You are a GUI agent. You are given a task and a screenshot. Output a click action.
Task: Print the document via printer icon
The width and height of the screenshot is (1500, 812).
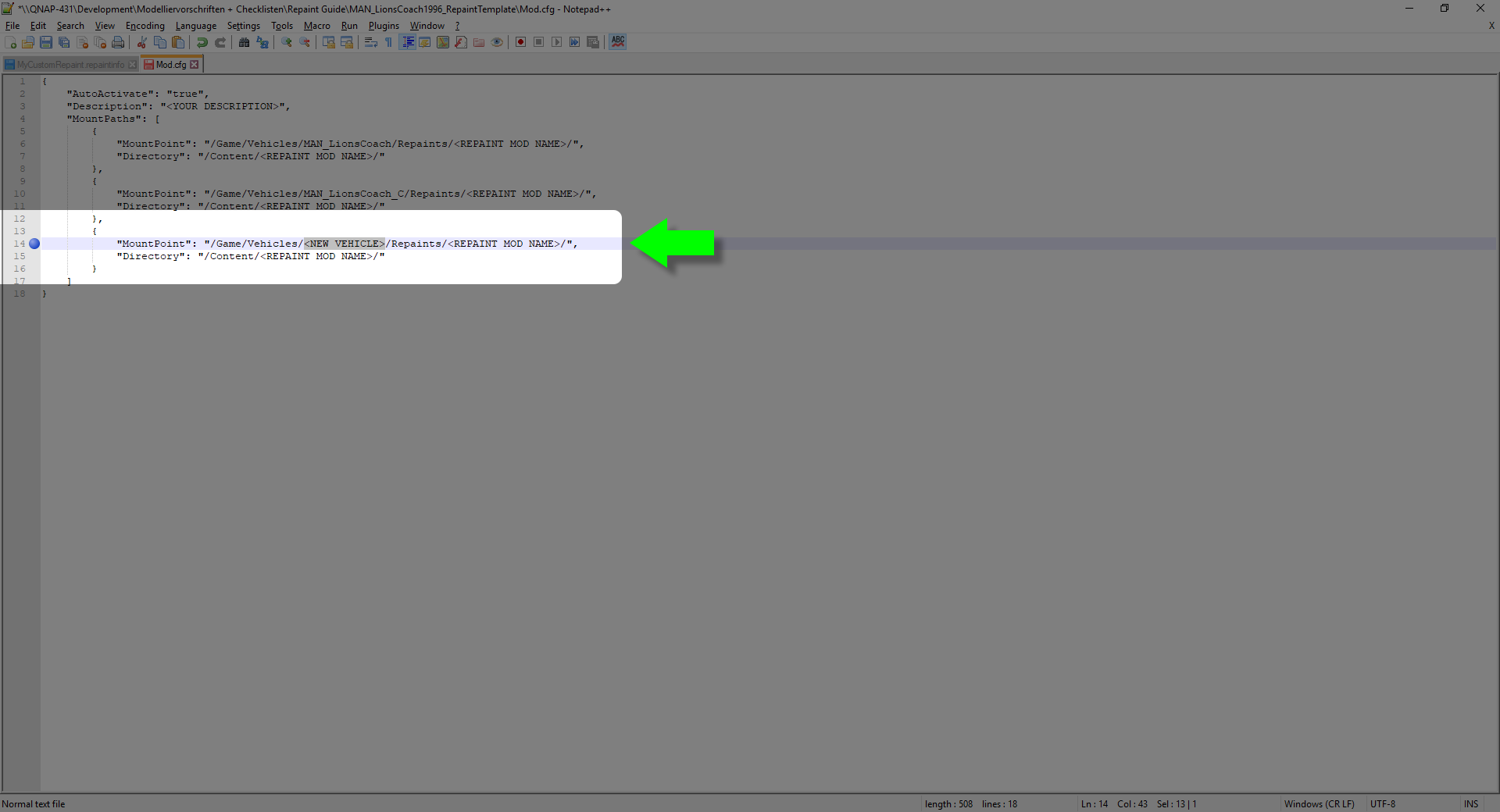coord(118,42)
